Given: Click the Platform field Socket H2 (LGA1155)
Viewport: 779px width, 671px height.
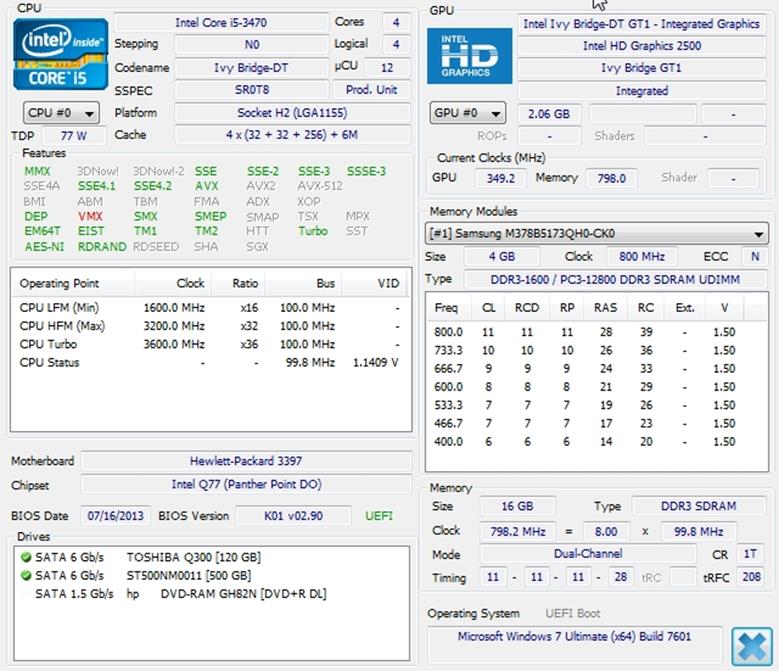Looking at the screenshot, I should click(292, 113).
